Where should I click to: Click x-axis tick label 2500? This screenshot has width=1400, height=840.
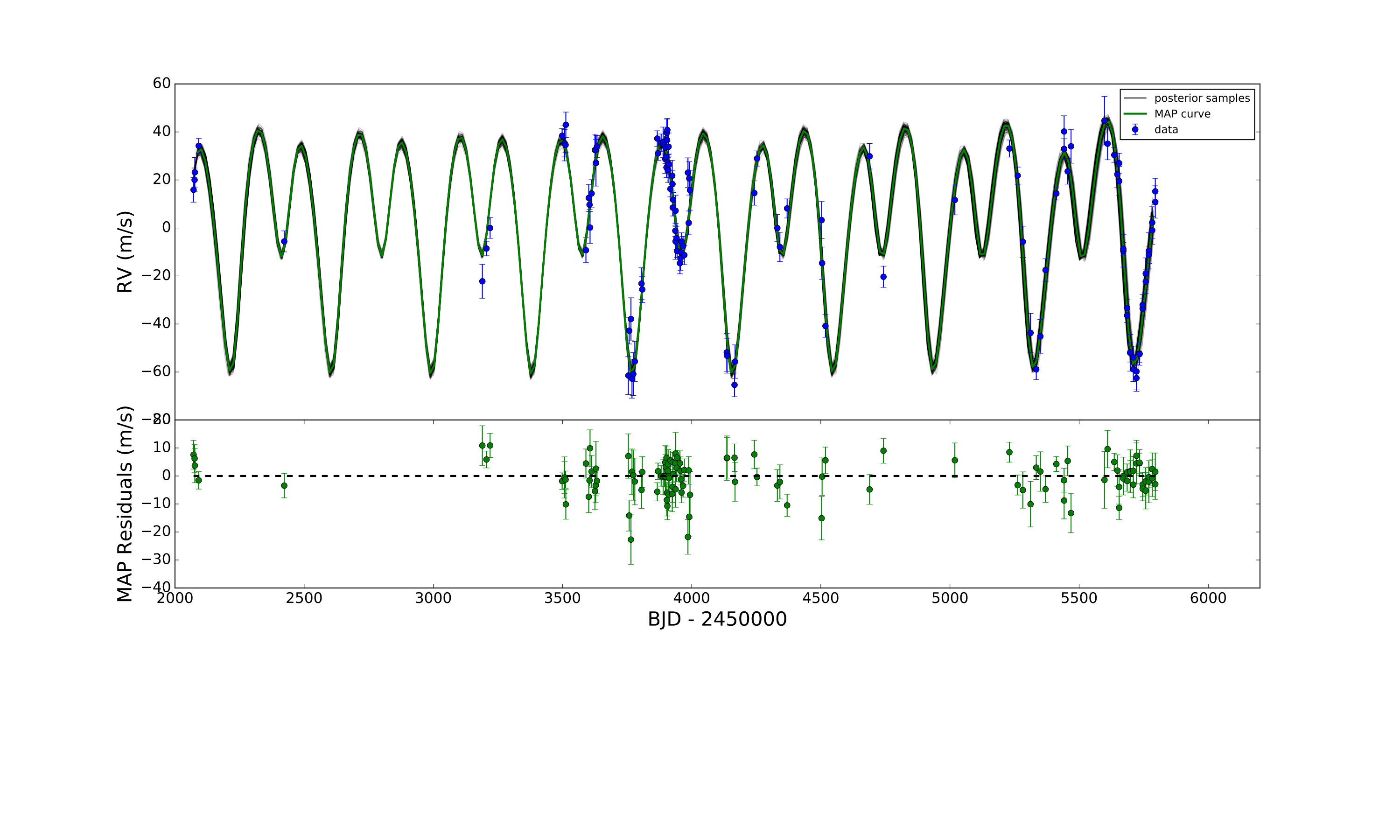(304, 598)
